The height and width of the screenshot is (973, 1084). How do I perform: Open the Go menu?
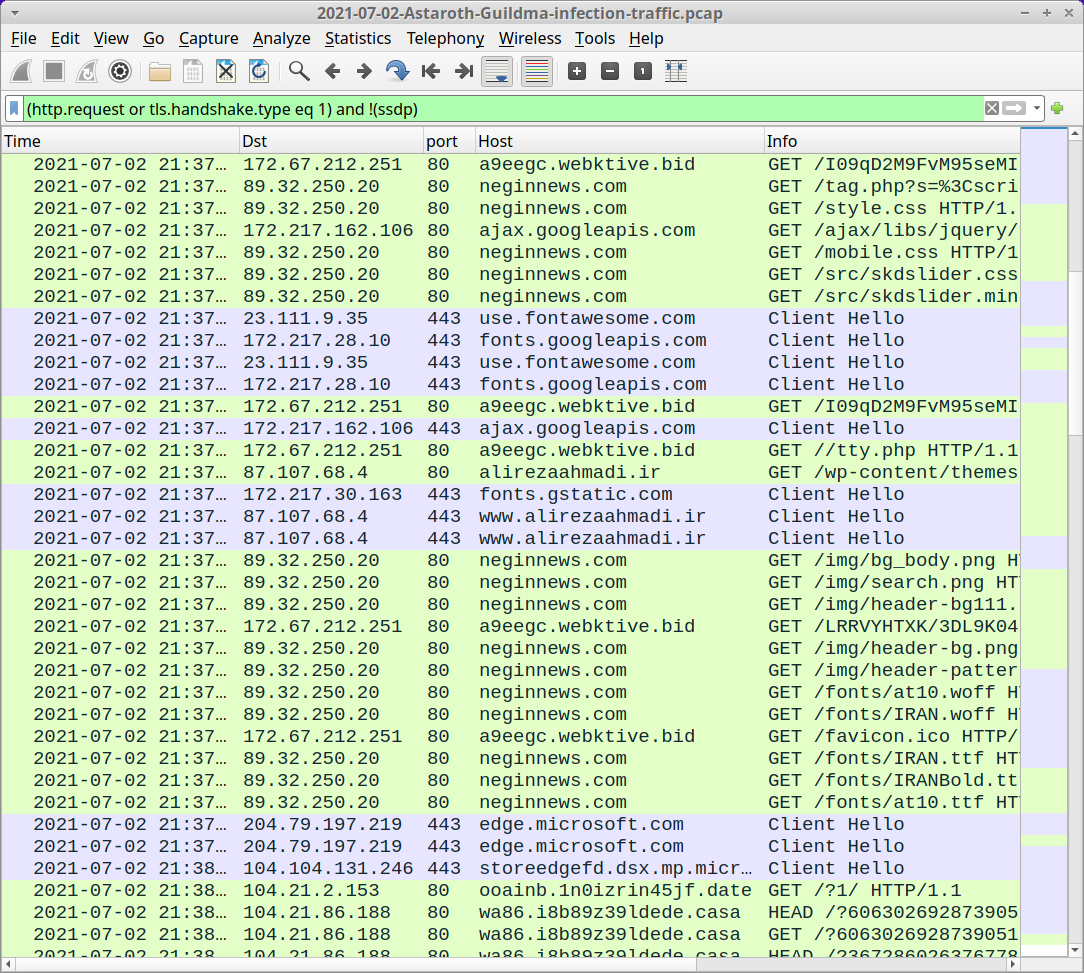(153, 39)
